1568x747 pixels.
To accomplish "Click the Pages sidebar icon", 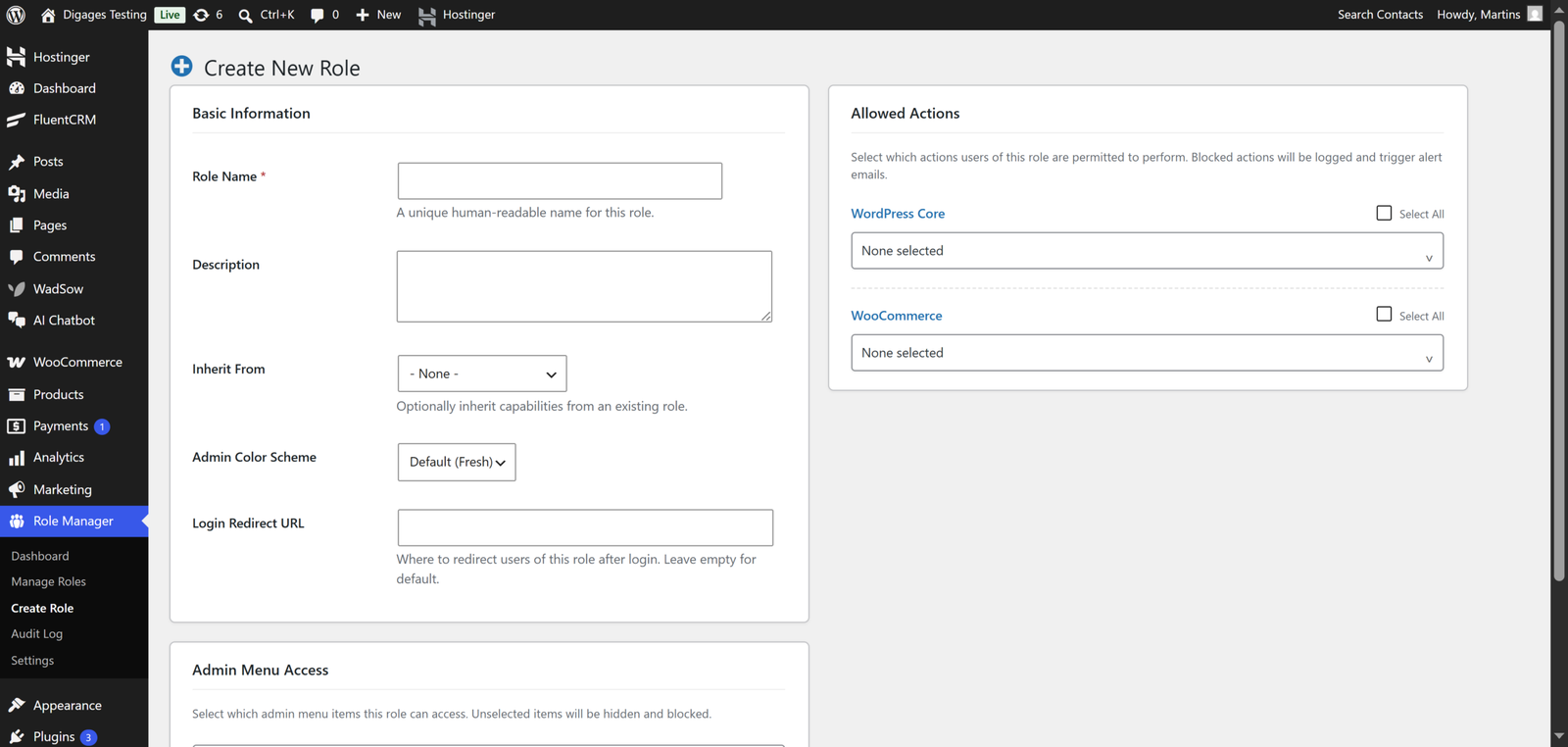I will pyautogui.click(x=17, y=225).
